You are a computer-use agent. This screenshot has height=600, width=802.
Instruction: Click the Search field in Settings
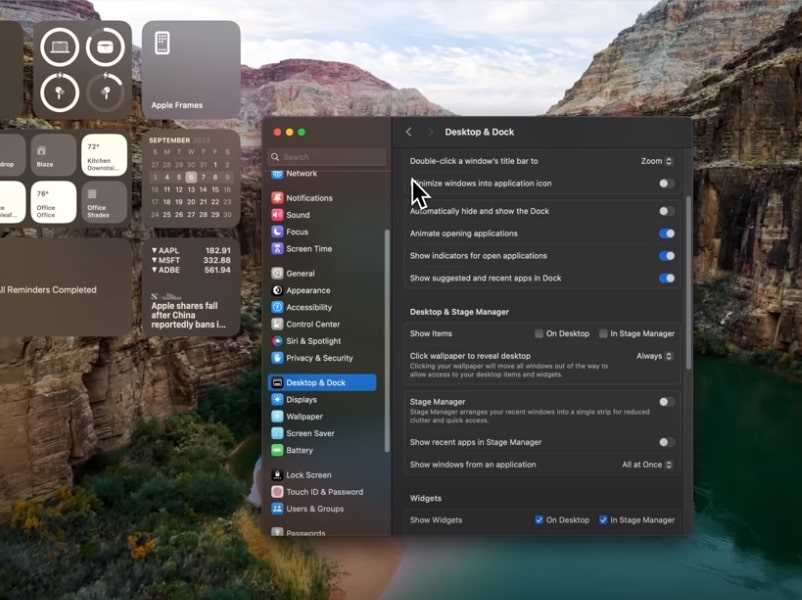click(327, 157)
